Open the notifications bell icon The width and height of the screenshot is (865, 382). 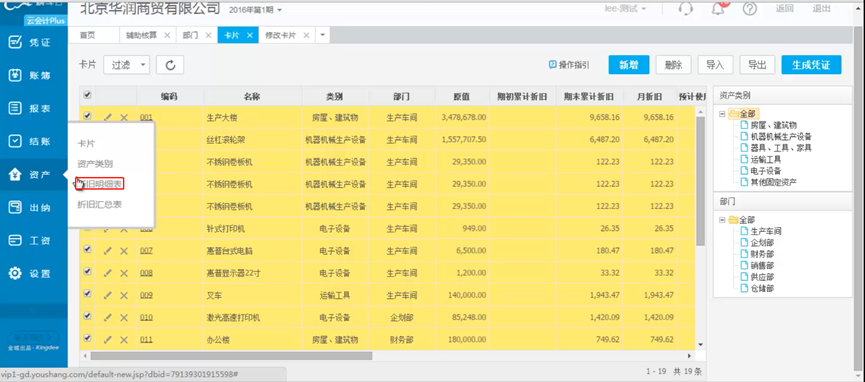(718, 8)
